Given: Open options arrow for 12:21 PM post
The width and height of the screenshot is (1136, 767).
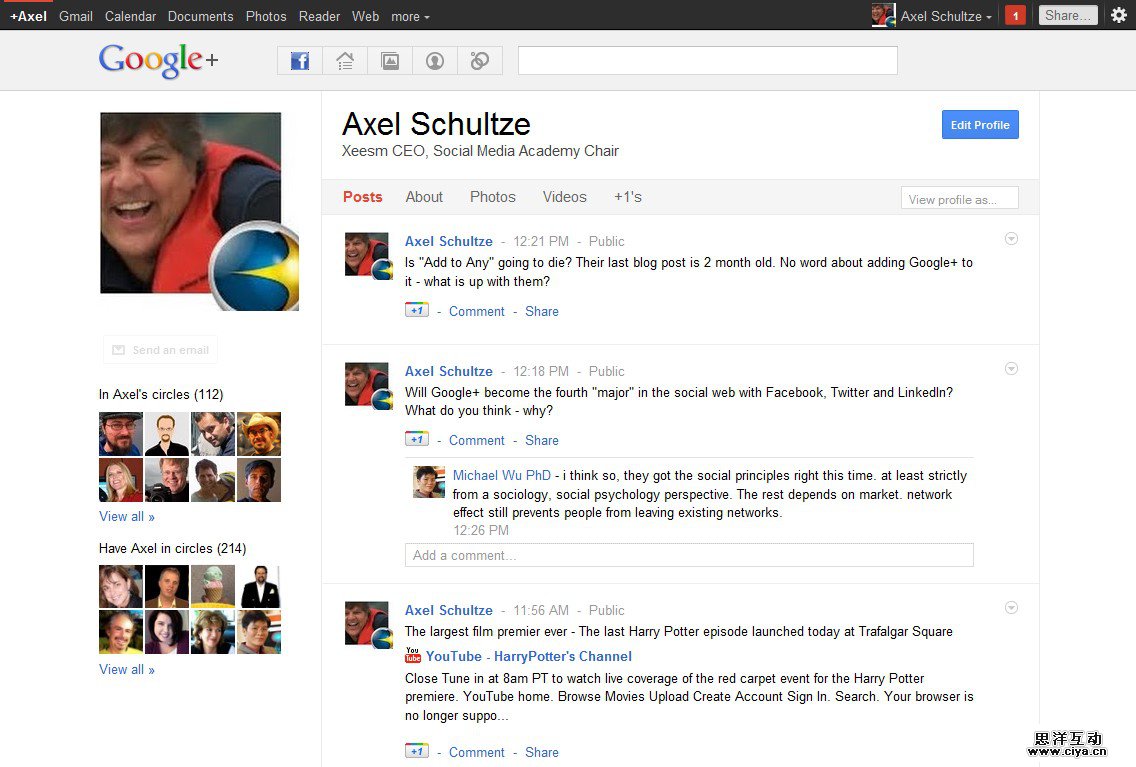Looking at the screenshot, I should coord(1011,239).
